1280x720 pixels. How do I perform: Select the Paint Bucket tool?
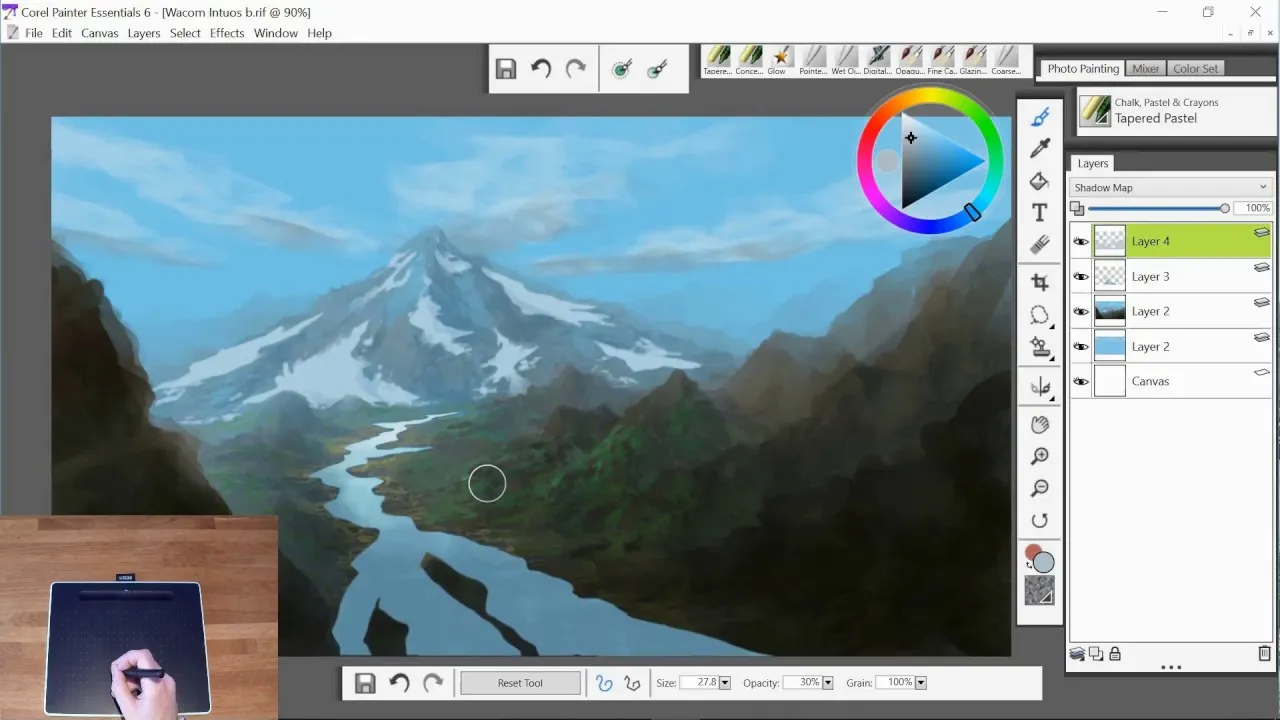coord(1040,181)
